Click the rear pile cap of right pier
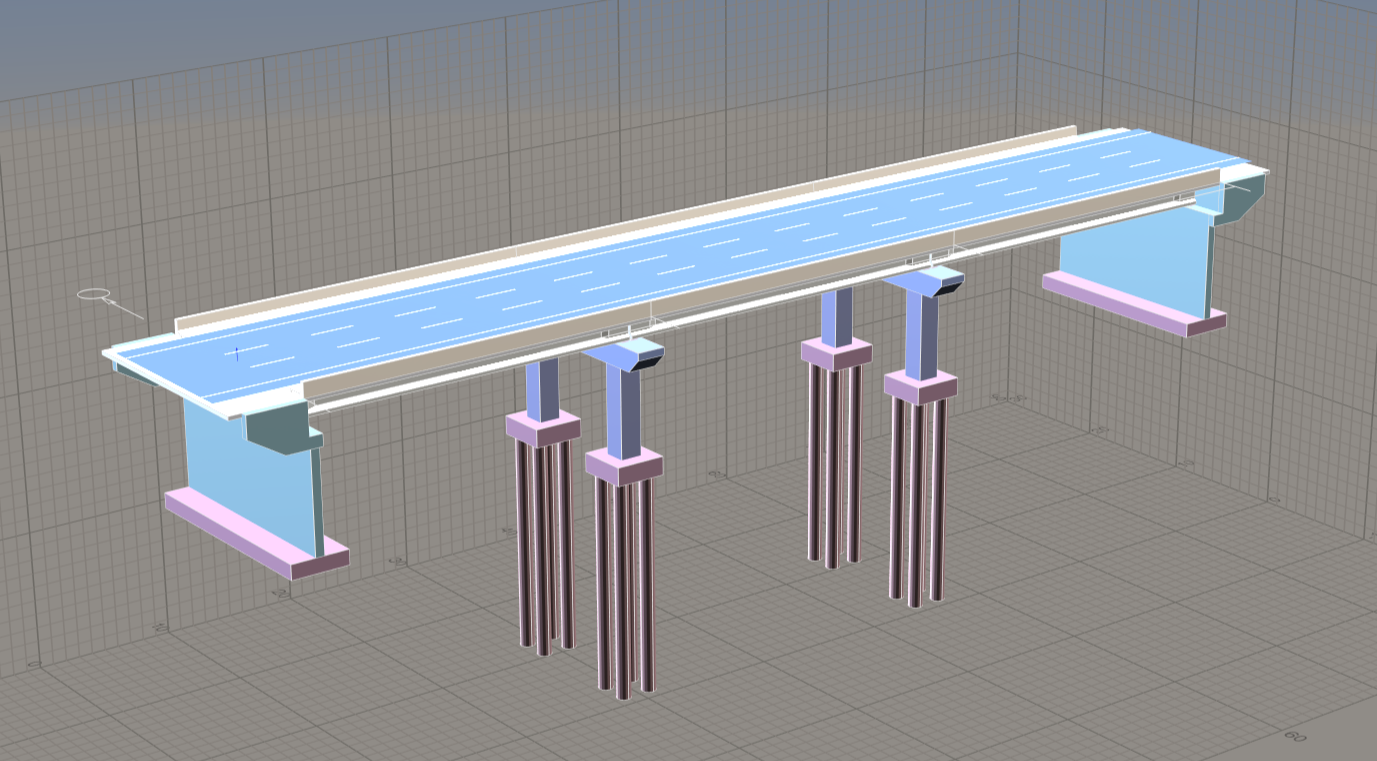The width and height of the screenshot is (1377, 761). click(x=836, y=353)
